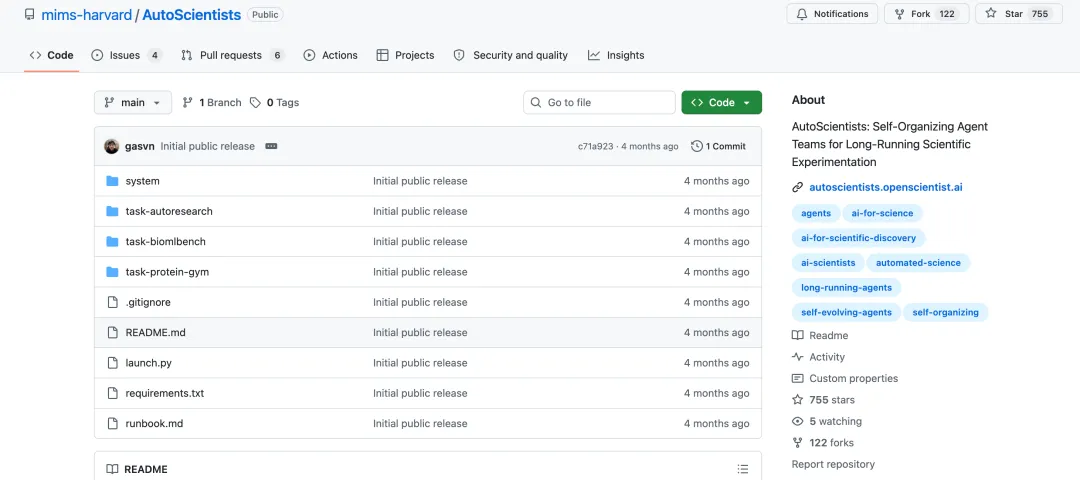Open the task-protein-gym folder link
The width and height of the screenshot is (1080, 480).
tap(167, 272)
